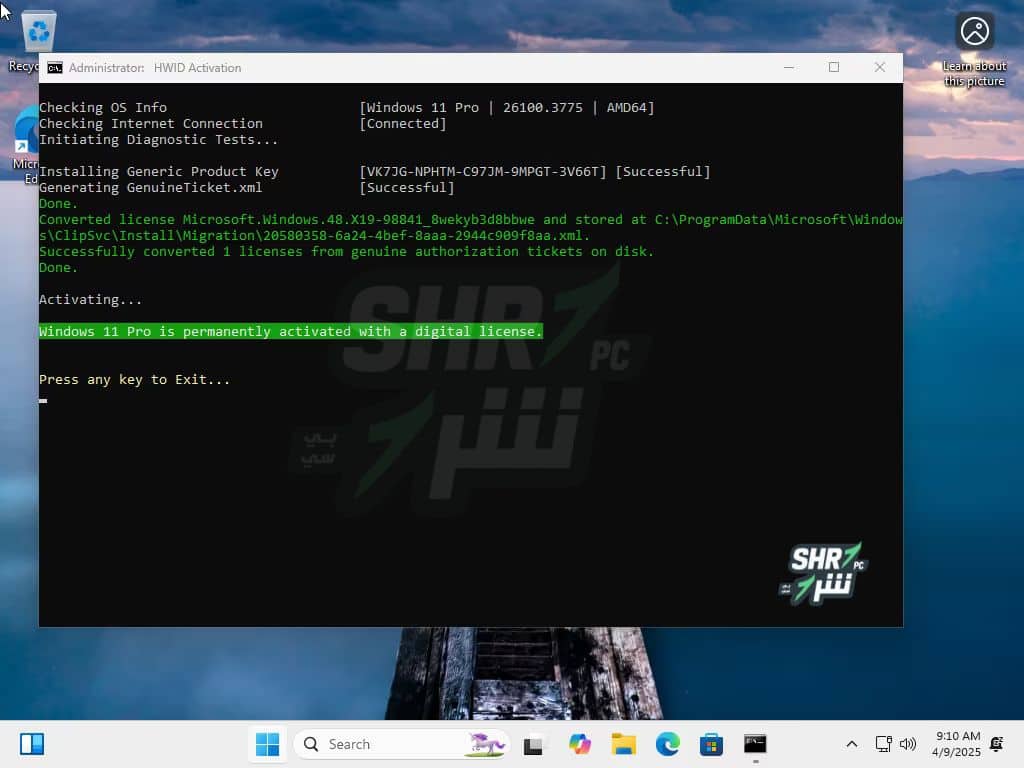Click 'Successfully converted 1 licenses' line
Viewport: 1024px width, 768px height.
[x=346, y=251]
